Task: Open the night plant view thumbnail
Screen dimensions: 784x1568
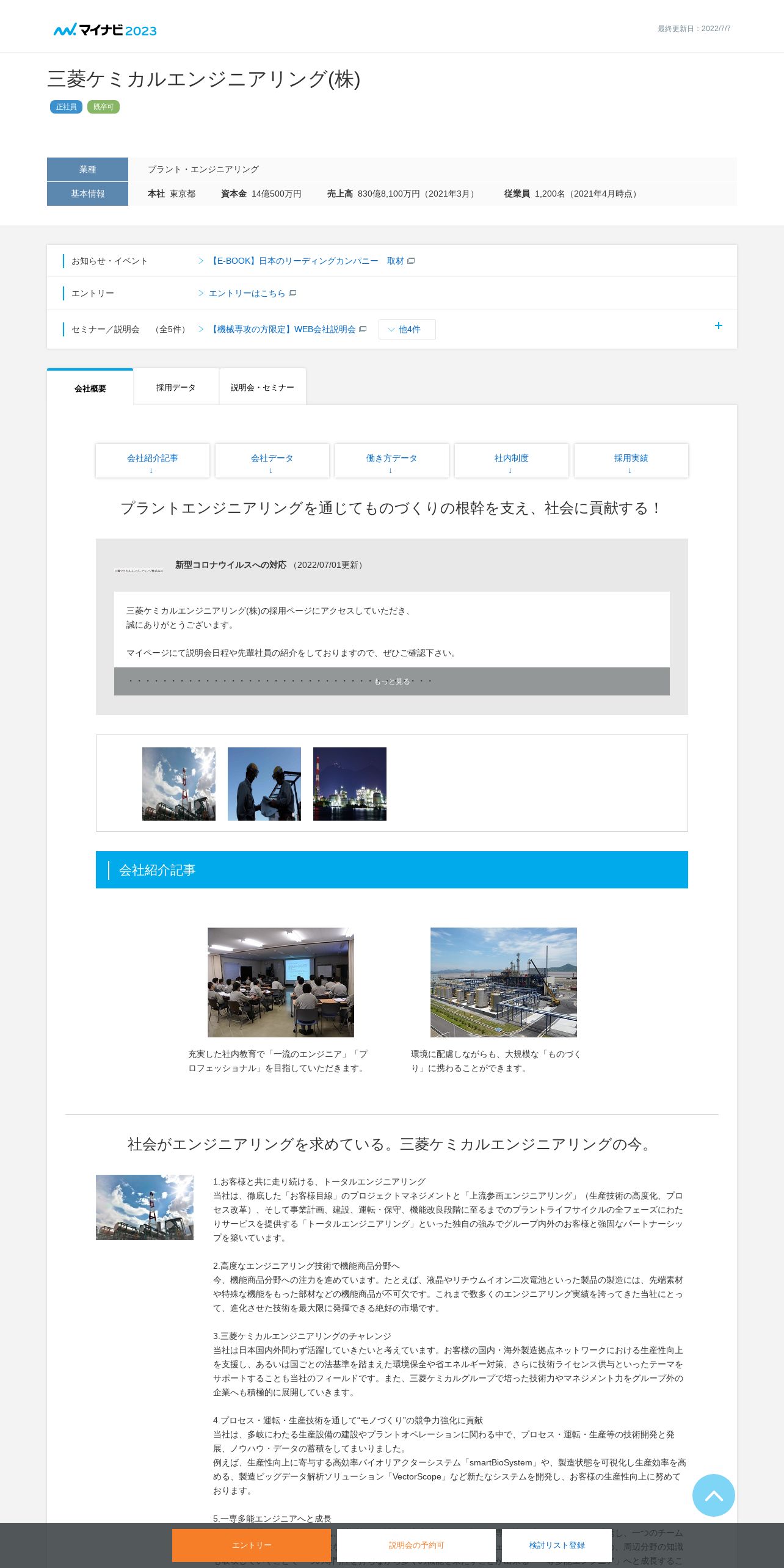Action: tap(350, 784)
